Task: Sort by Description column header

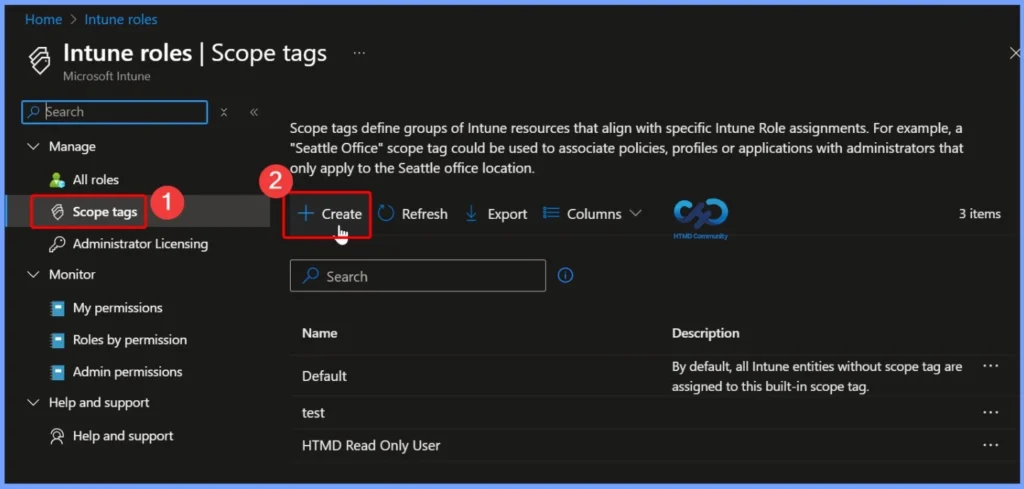Action: [705, 333]
